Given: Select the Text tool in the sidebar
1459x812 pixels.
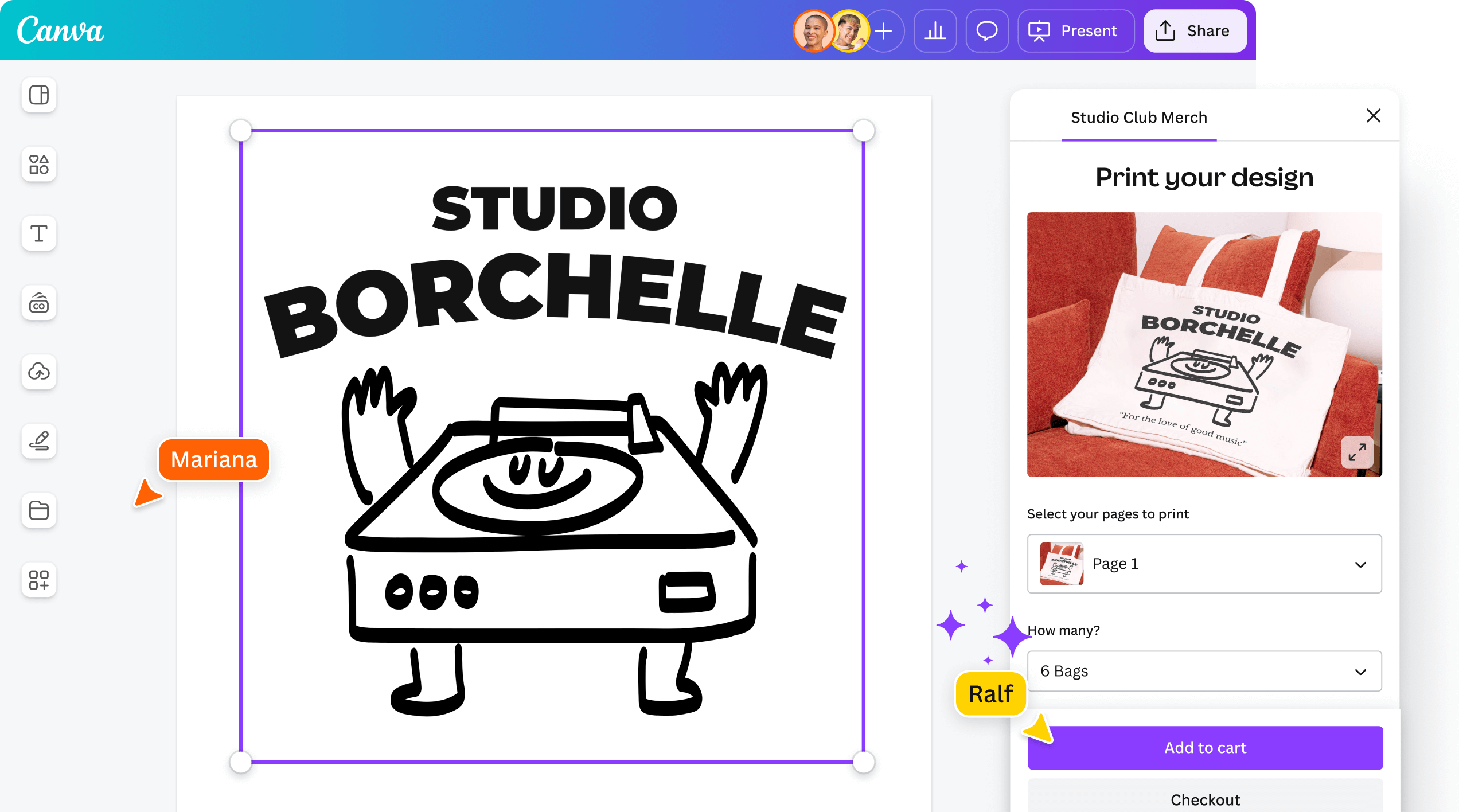Looking at the screenshot, I should click(x=39, y=233).
